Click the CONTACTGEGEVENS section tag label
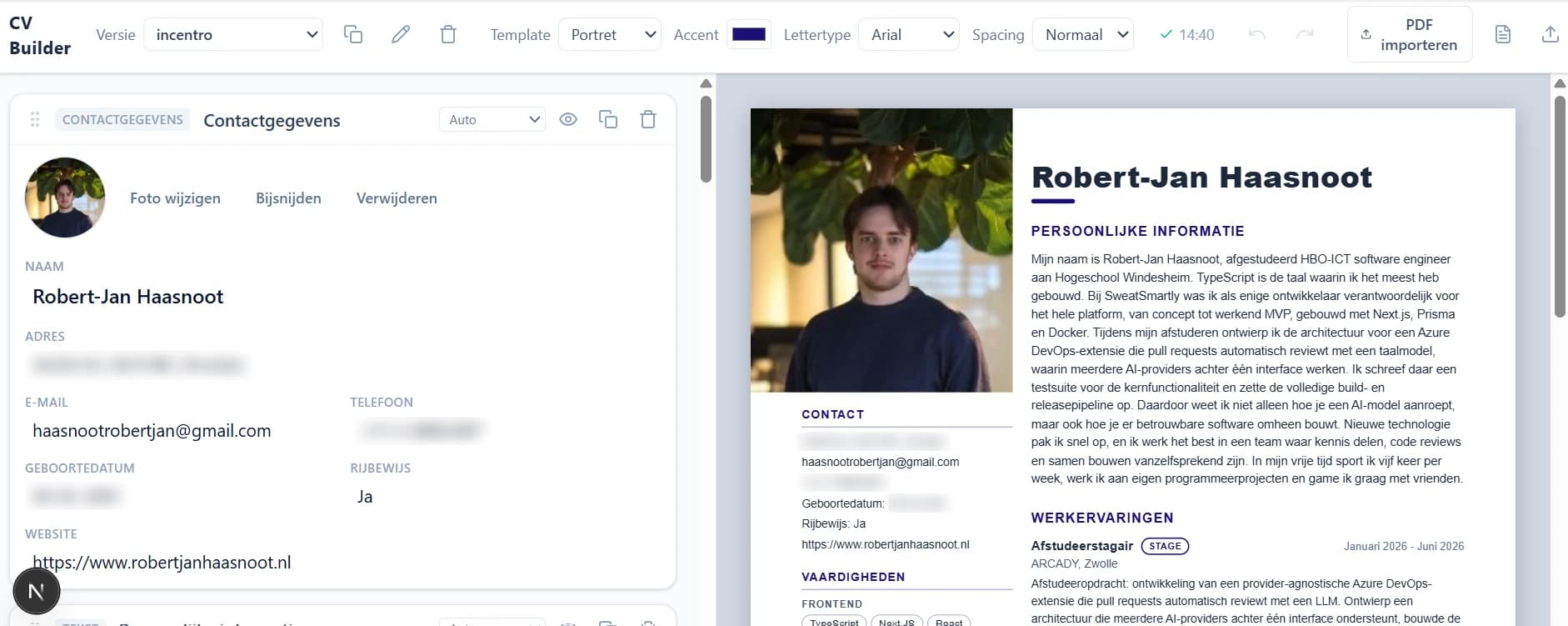 122,119
